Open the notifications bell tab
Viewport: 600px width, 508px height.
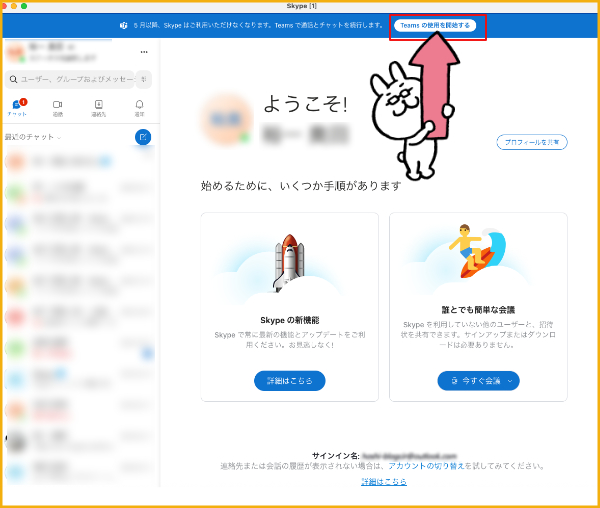(x=139, y=108)
